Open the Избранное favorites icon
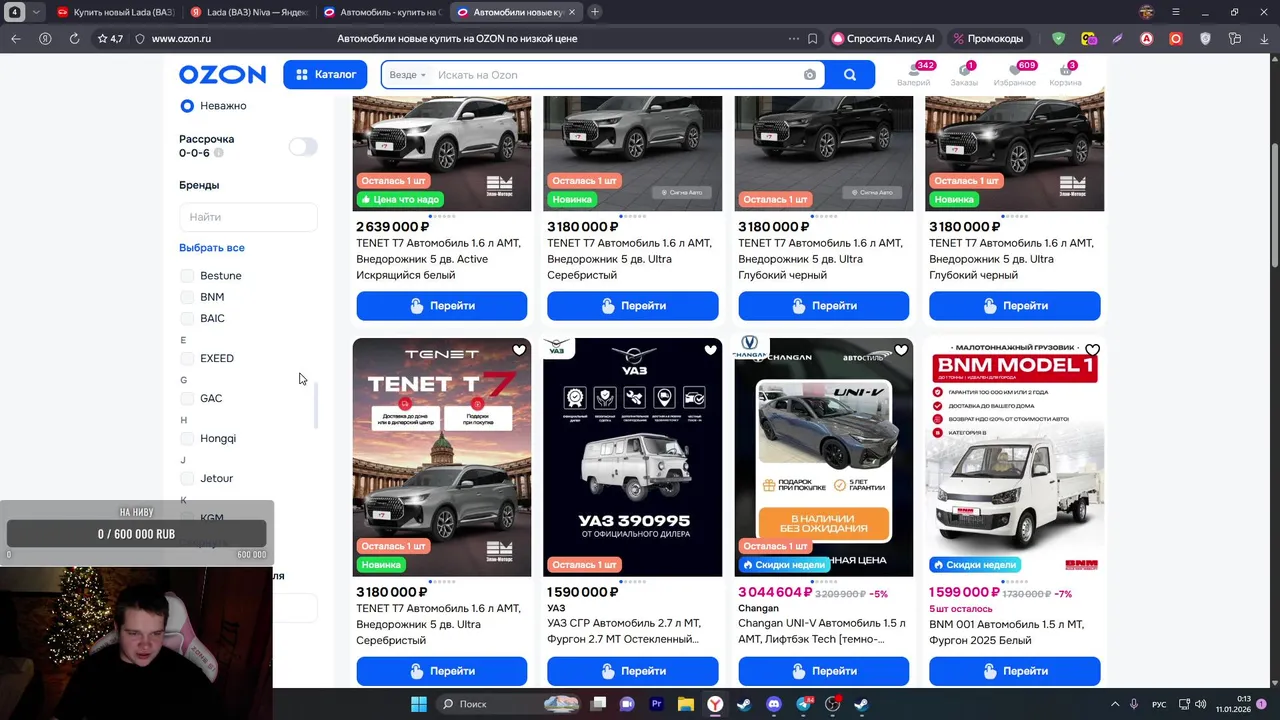The image size is (1280, 720). coord(1014,74)
